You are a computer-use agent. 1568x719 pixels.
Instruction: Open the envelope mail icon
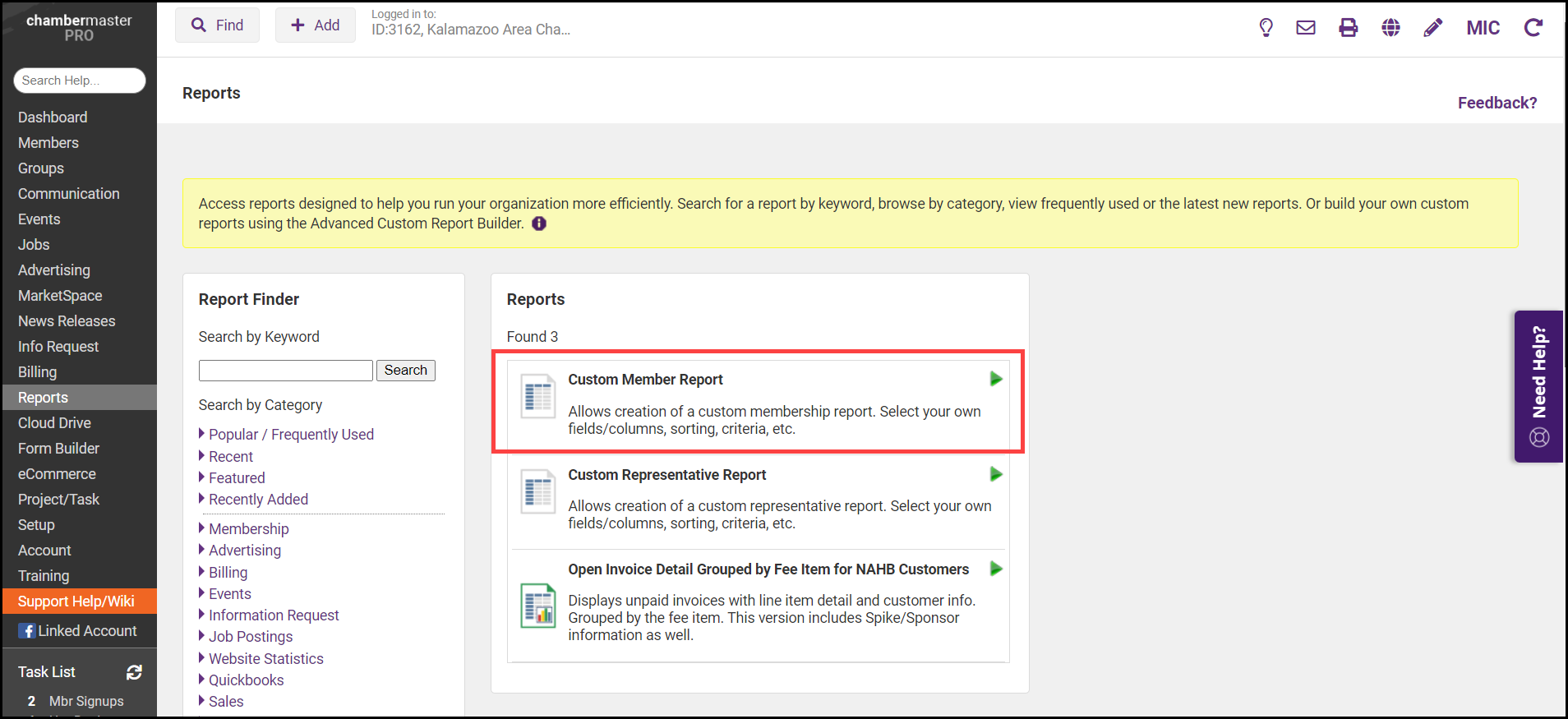[1306, 28]
